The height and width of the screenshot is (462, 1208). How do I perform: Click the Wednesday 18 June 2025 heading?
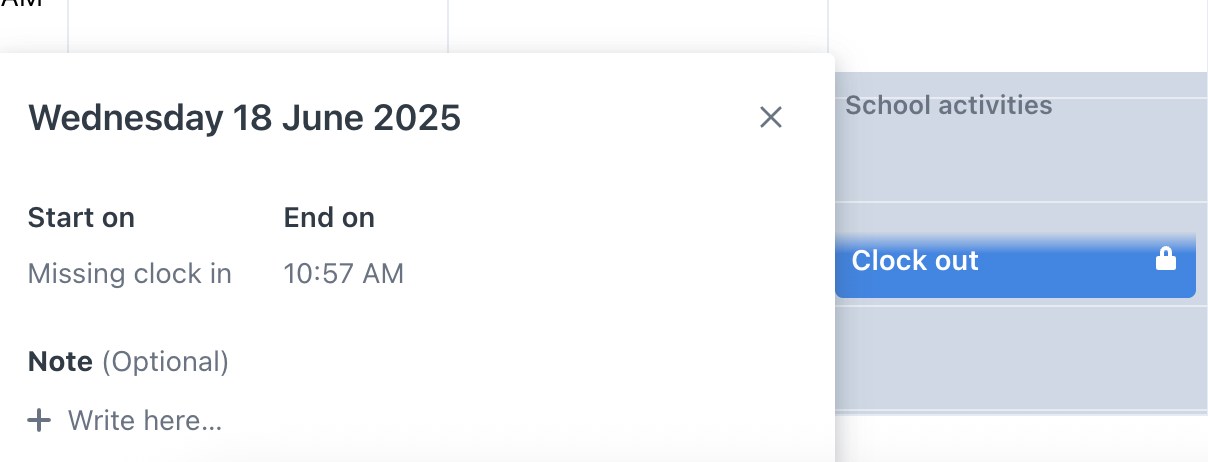(245, 118)
